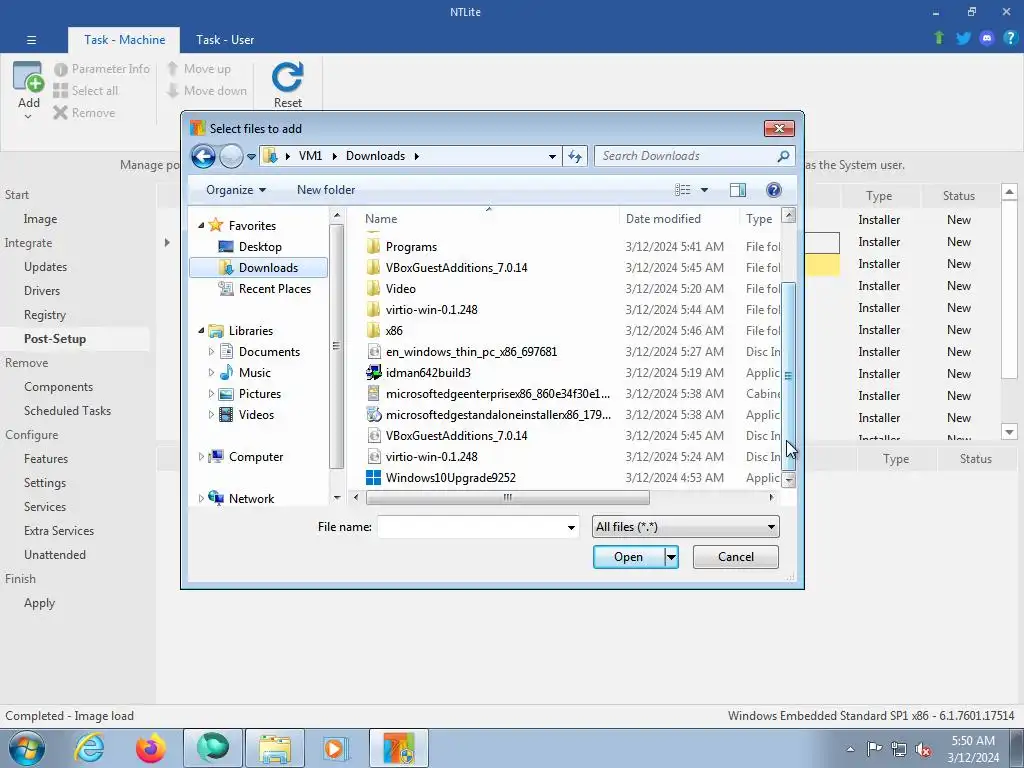Screen dimensions: 1024x768
Task: Click the Reset icon in the ribbon
Action: tap(287, 77)
